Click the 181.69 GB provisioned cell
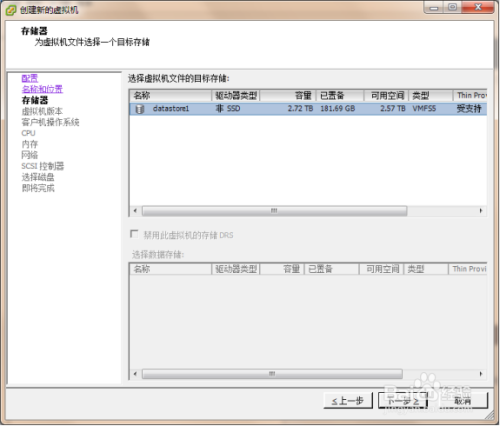This screenshot has height=426, width=500. click(x=338, y=109)
